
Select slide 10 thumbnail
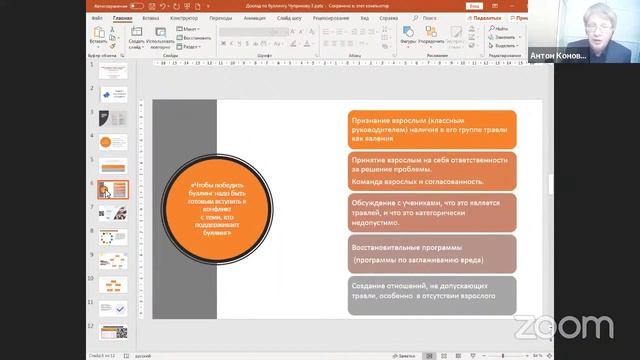tap(113, 285)
